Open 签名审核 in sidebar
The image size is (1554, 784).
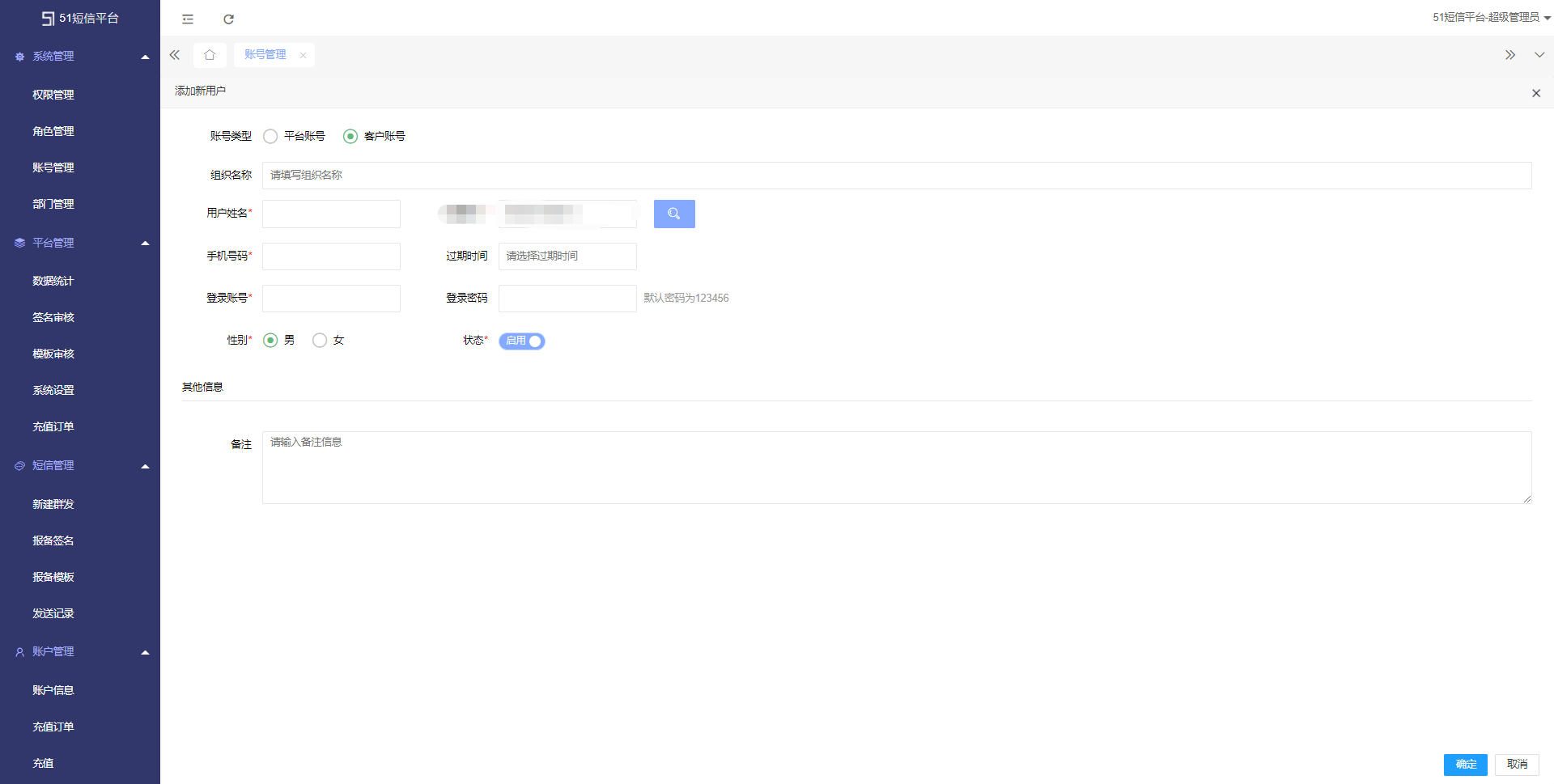[53, 317]
